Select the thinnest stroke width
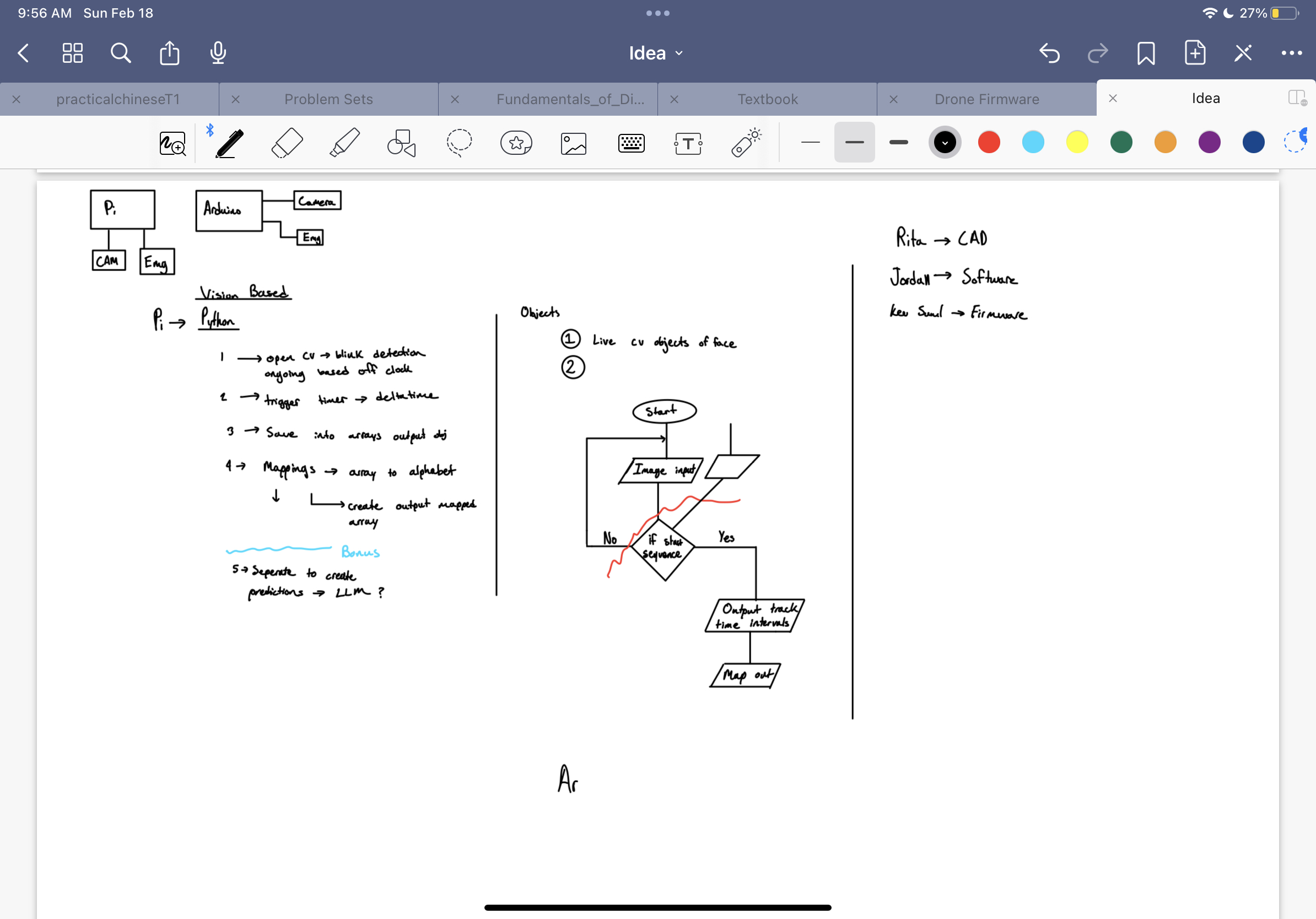1316x919 pixels. pos(810,142)
